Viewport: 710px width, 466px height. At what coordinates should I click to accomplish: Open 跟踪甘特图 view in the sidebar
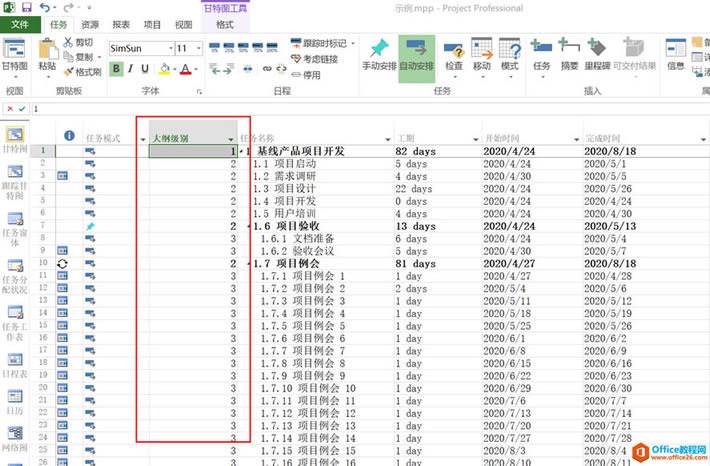pyautogui.click(x=16, y=180)
